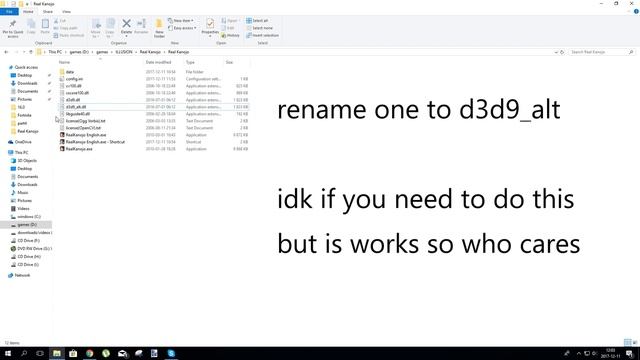Screen dimensions: 640x360
Task: Open the File menu tab
Action: point(9,12)
